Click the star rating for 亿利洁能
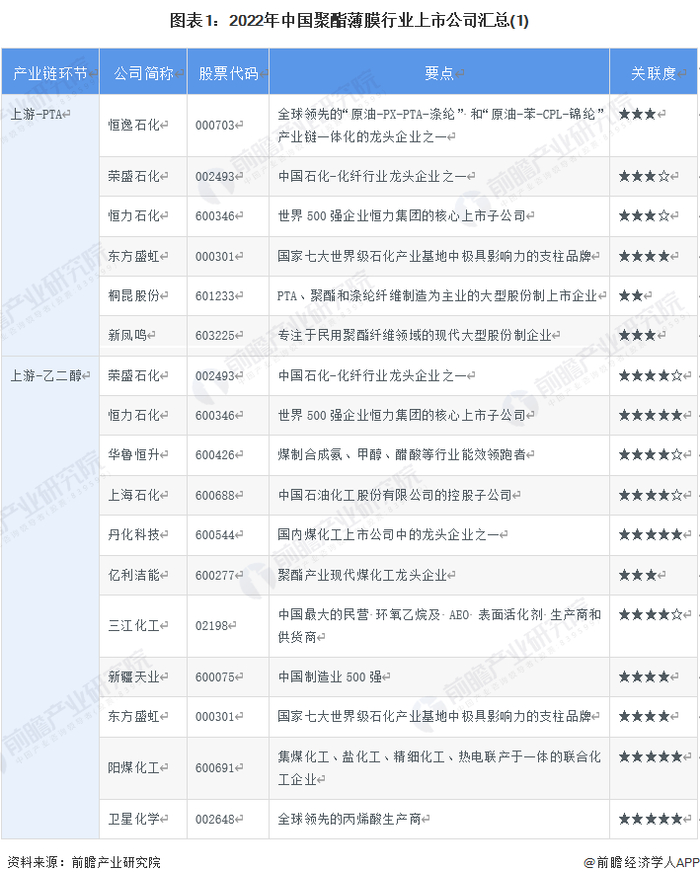Screen dimensions: 700x883 tap(638, 575)
